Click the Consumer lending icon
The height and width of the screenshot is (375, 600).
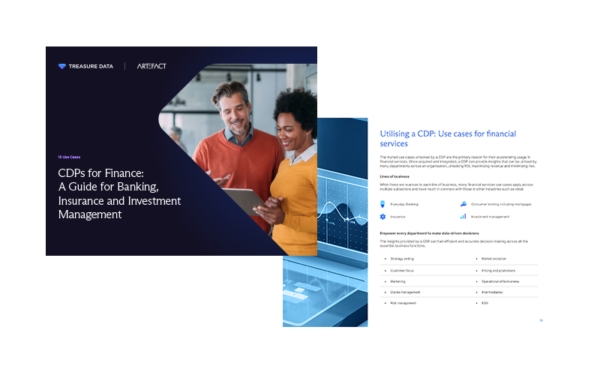coord(463,204)
